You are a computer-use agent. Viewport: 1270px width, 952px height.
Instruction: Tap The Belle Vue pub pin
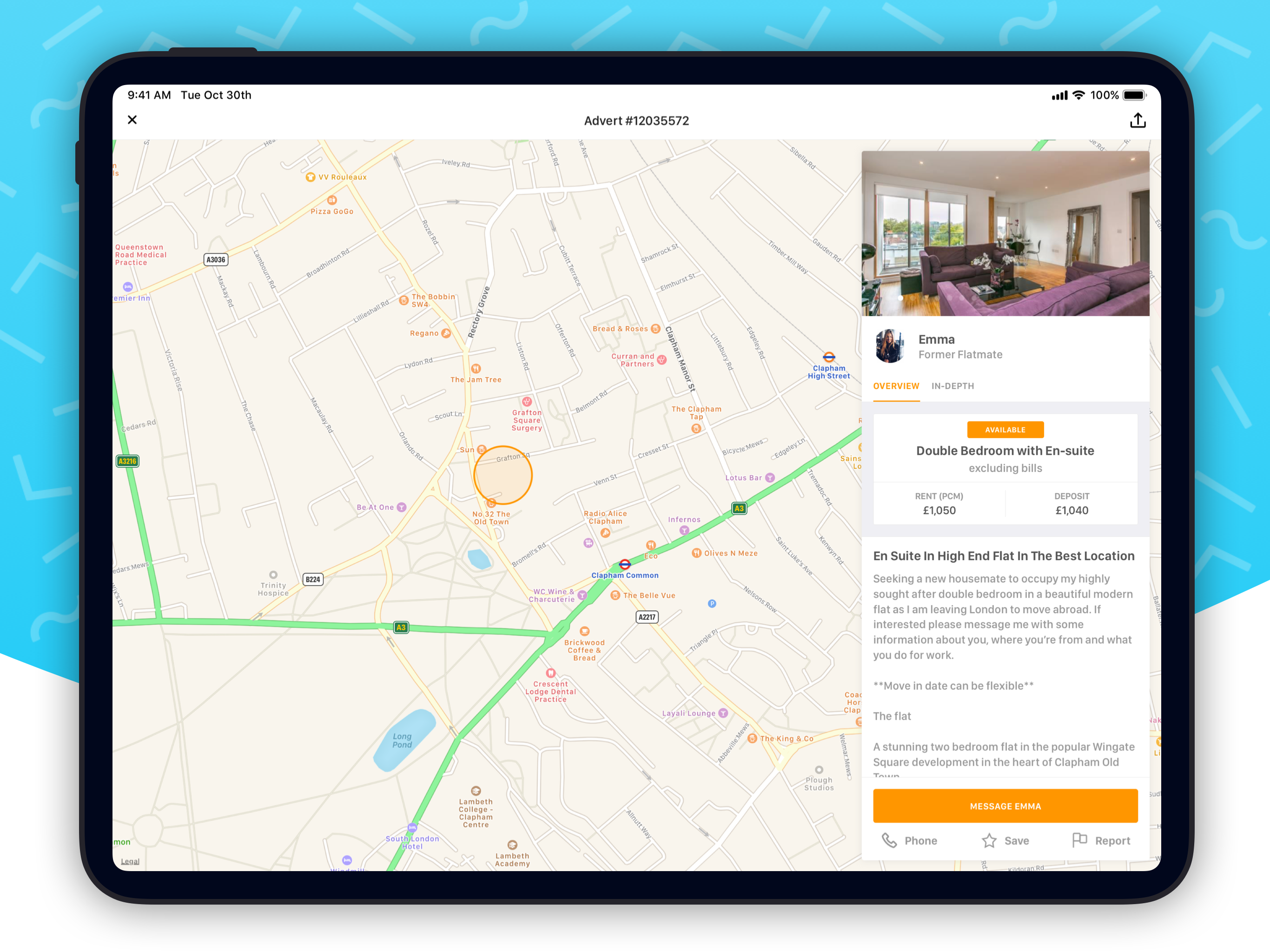(615, 595)
